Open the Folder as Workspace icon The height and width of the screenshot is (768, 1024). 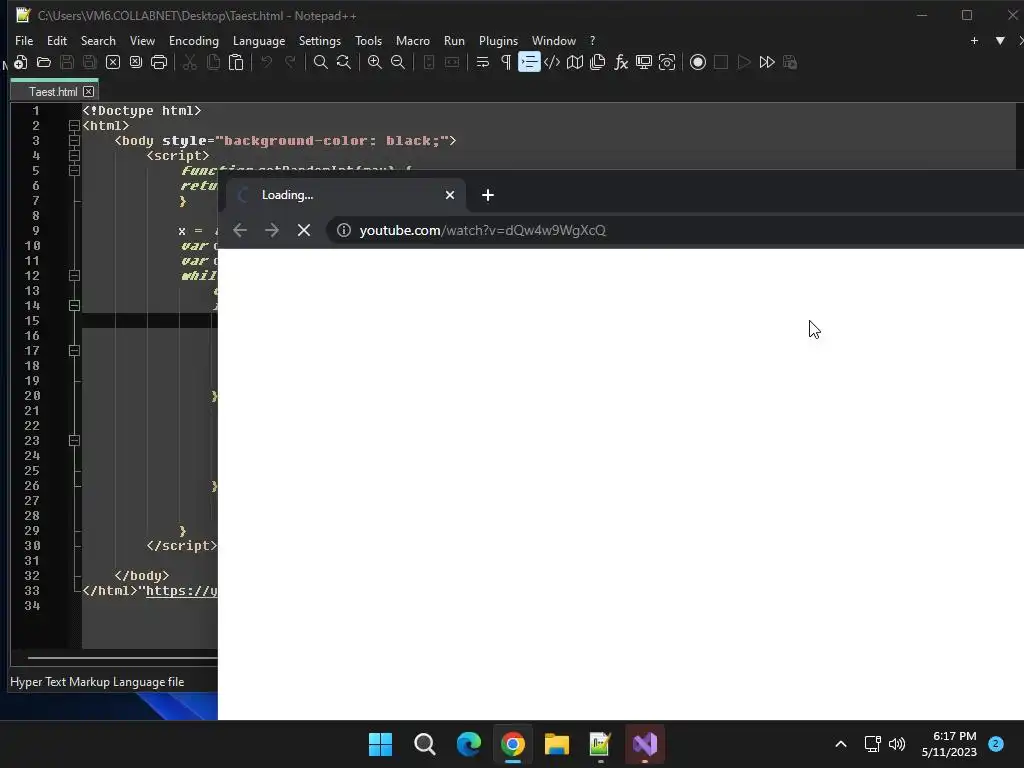[x=644, y=62]
